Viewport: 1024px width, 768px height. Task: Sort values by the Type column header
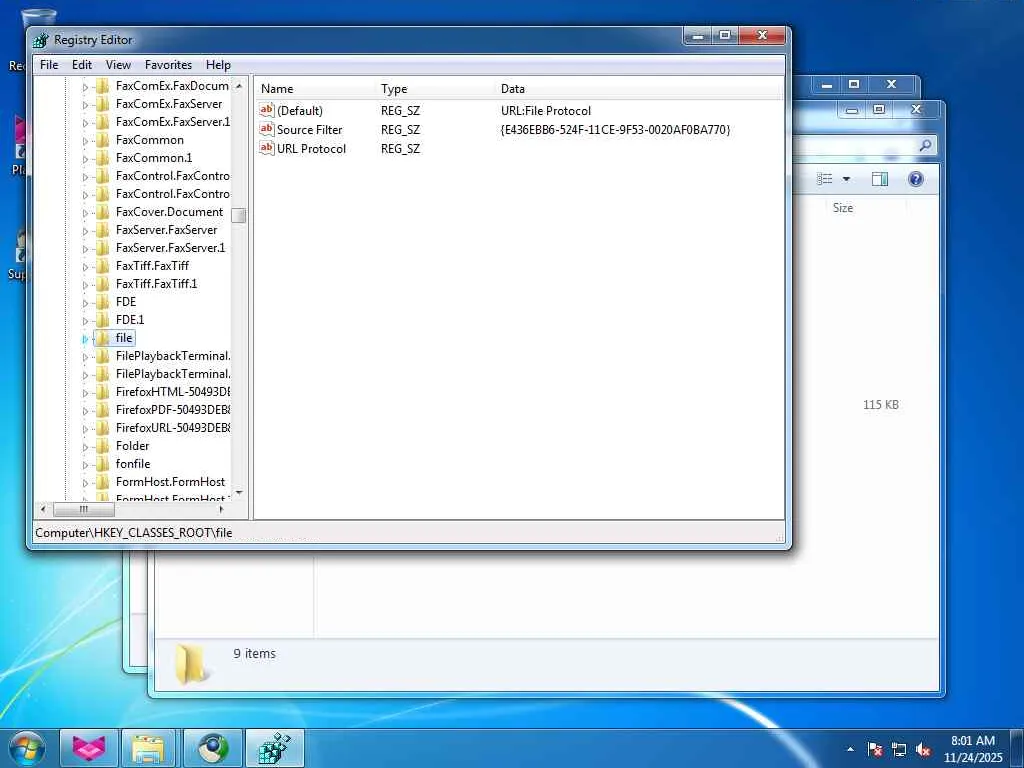click(x=436, y=89)
